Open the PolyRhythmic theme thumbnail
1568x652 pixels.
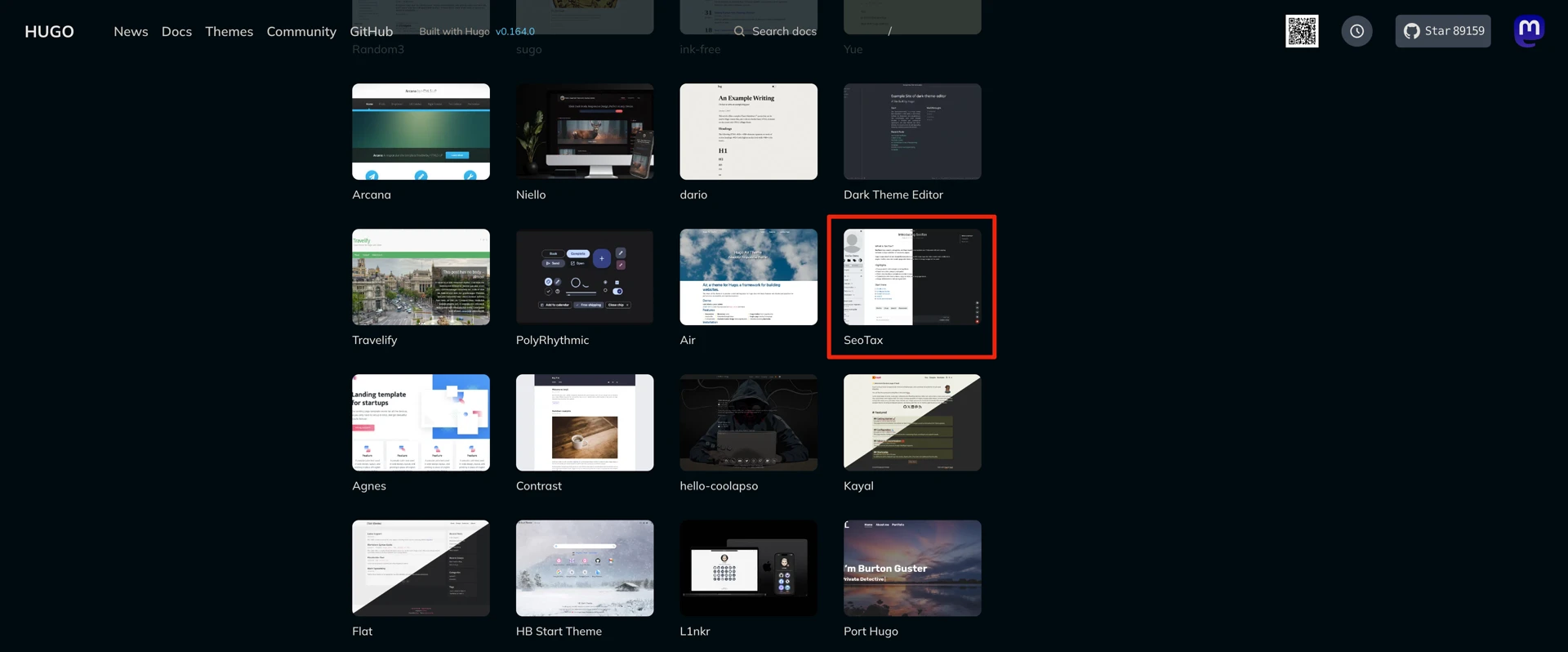click(x=585, y=277)
